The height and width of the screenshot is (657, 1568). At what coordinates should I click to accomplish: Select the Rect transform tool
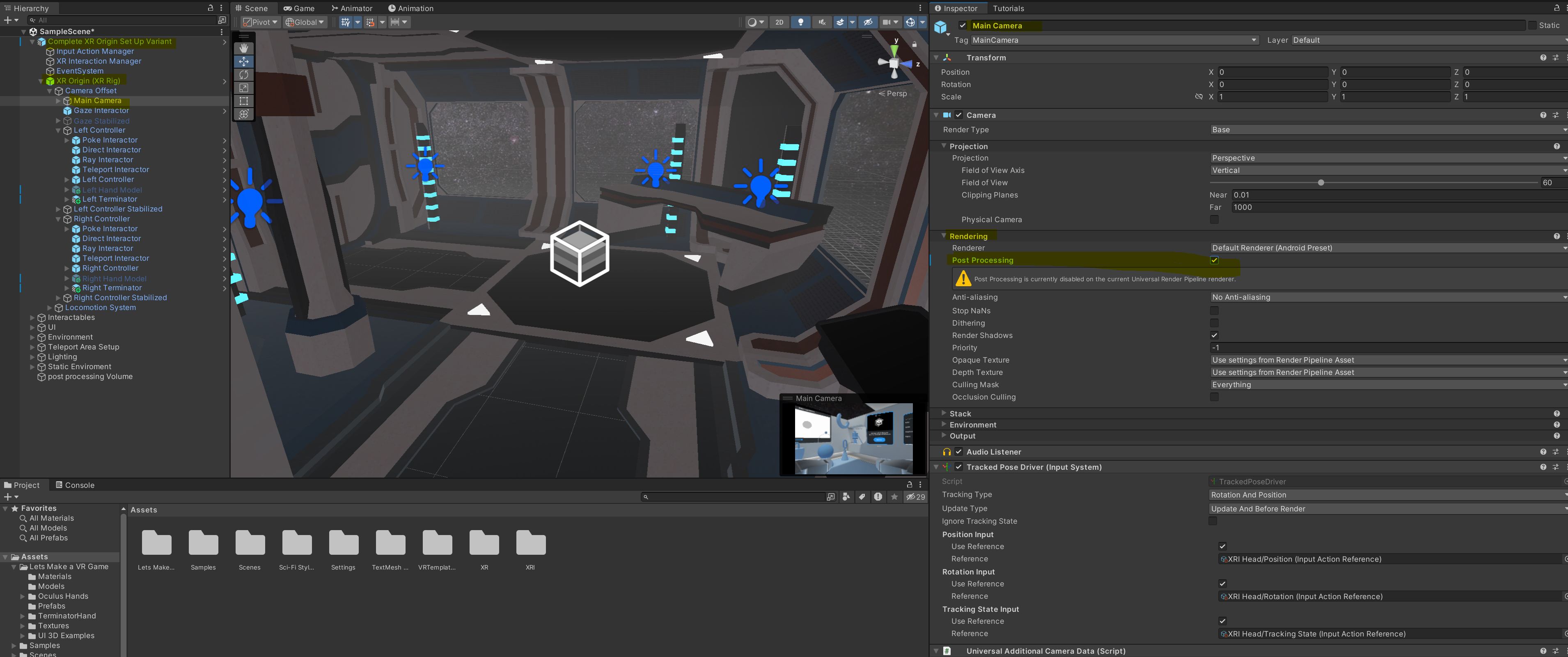(243, 101)
